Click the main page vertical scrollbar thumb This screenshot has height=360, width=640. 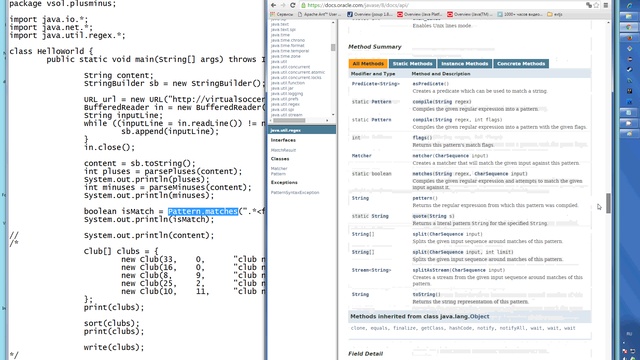(x=608, y=203)
